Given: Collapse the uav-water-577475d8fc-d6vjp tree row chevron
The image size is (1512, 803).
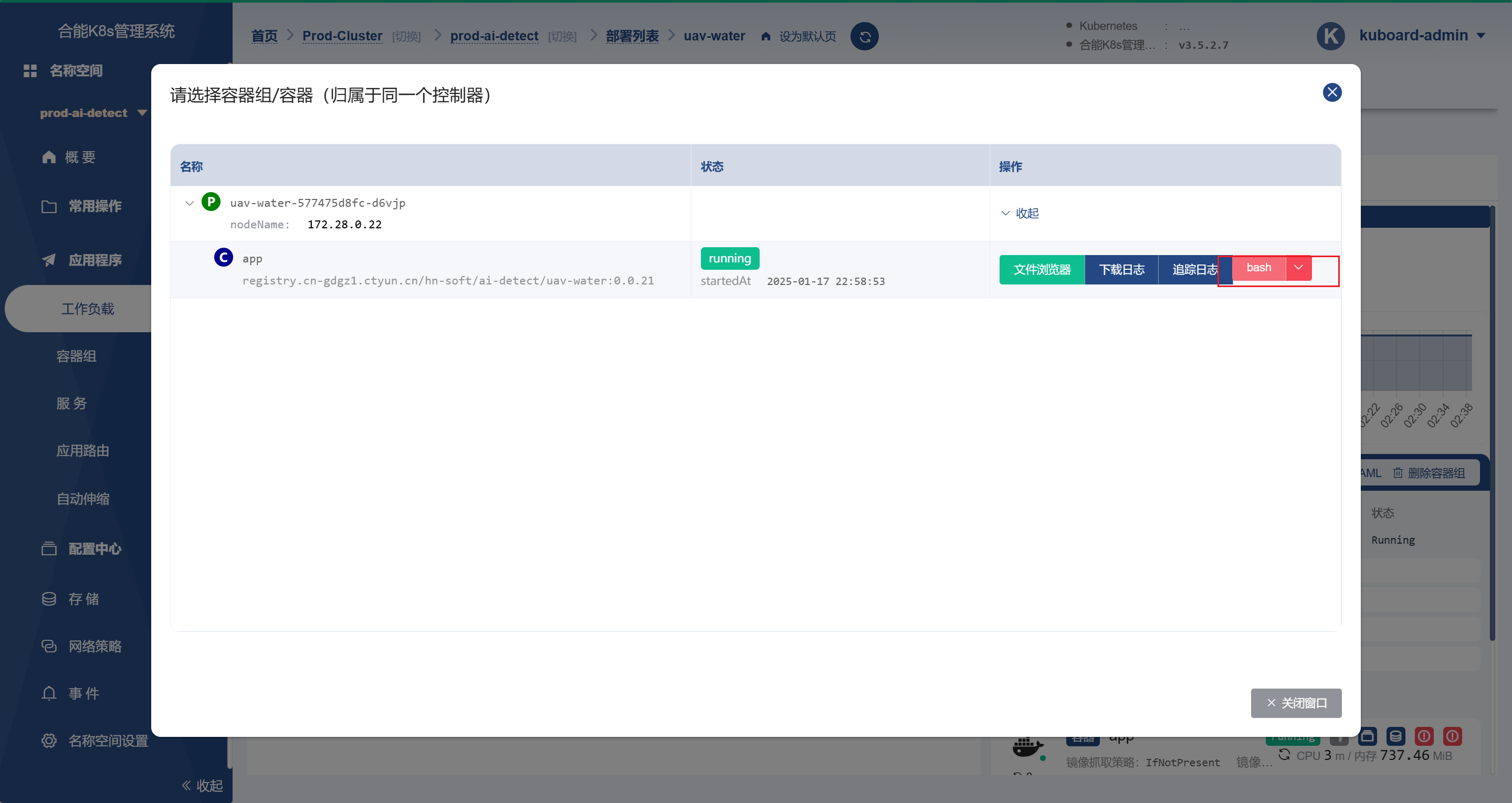Looking at the screenshot, I should coord(189,203).
